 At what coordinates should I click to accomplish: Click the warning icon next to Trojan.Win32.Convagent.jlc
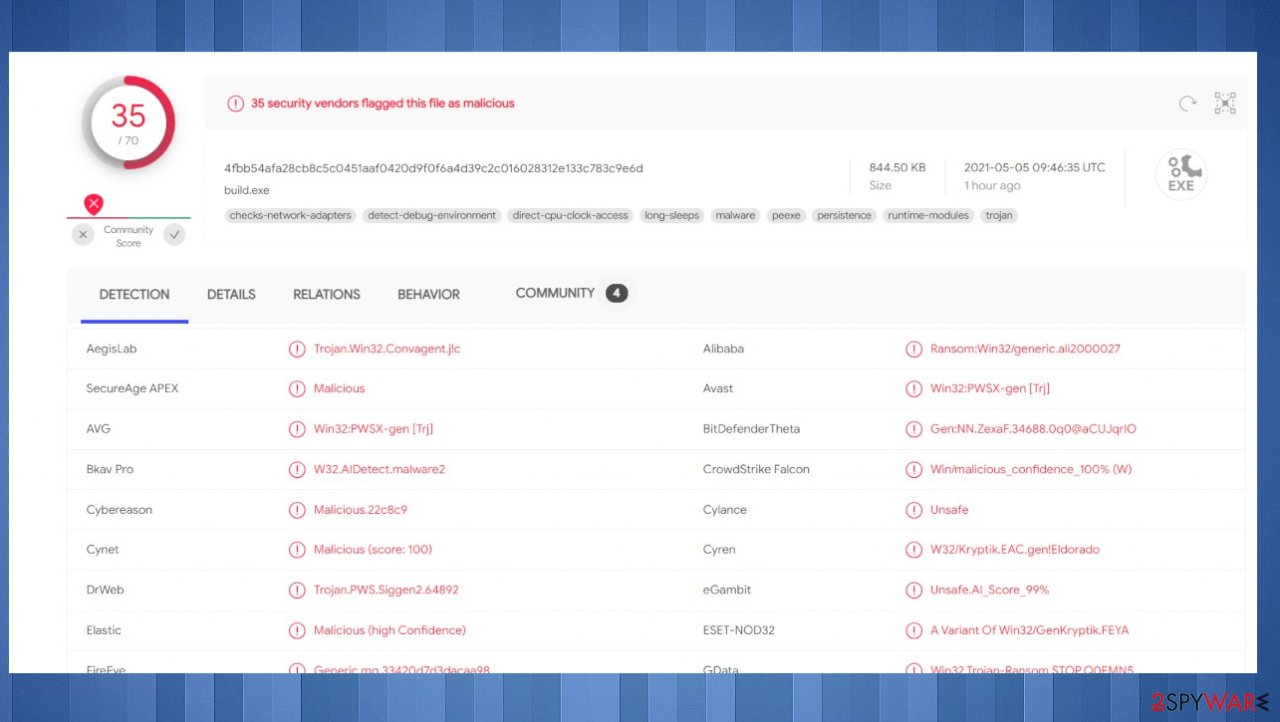click(x=297, y=349)
